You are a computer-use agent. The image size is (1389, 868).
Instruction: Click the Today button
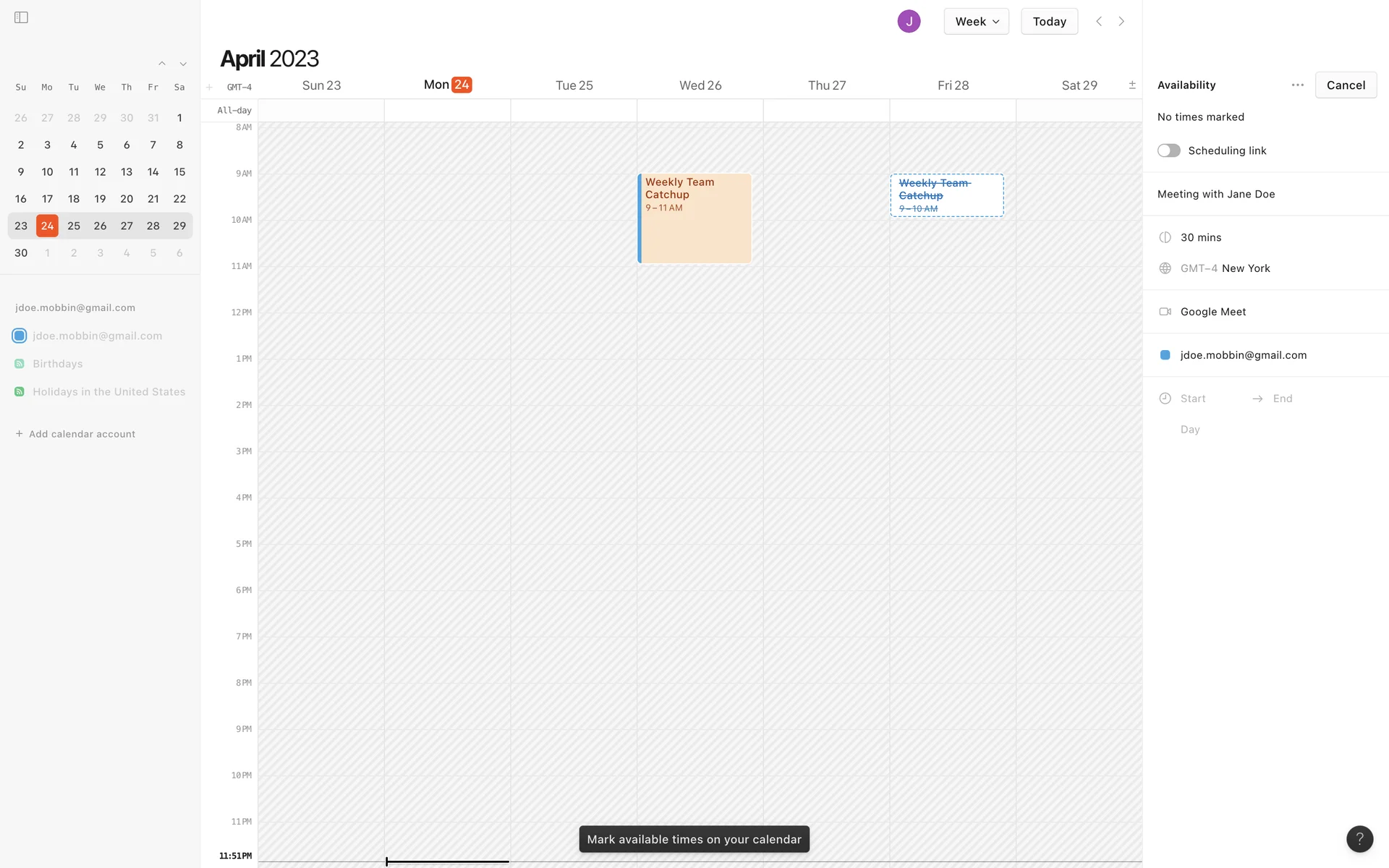(x=1049, y=22)
